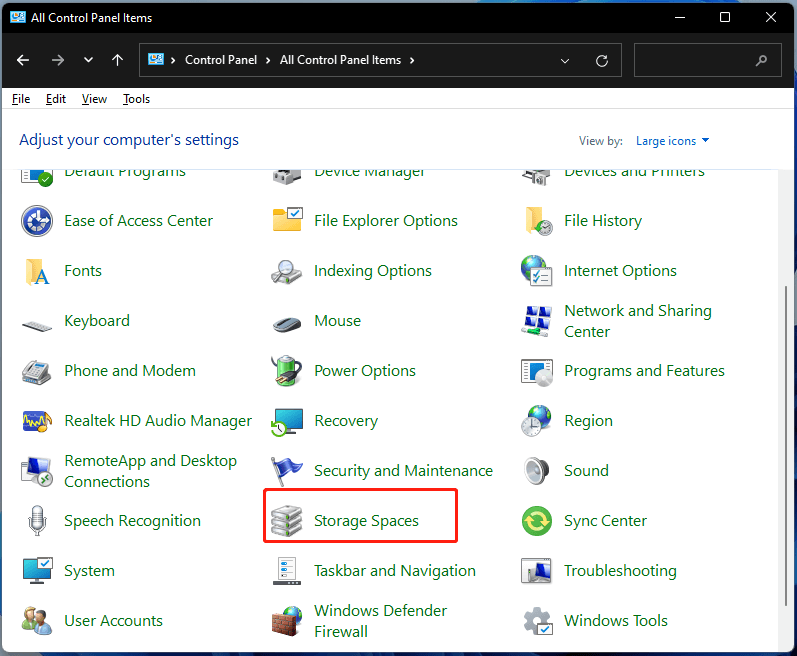The image size is (797, 656).
Task: Expand the chevron before Control Panel breadcrumb
Action: click(x=173, y=60)
